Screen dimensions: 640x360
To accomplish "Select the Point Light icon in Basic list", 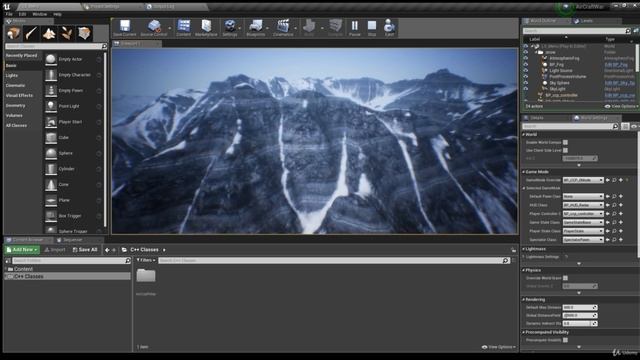I will (51, 106).
